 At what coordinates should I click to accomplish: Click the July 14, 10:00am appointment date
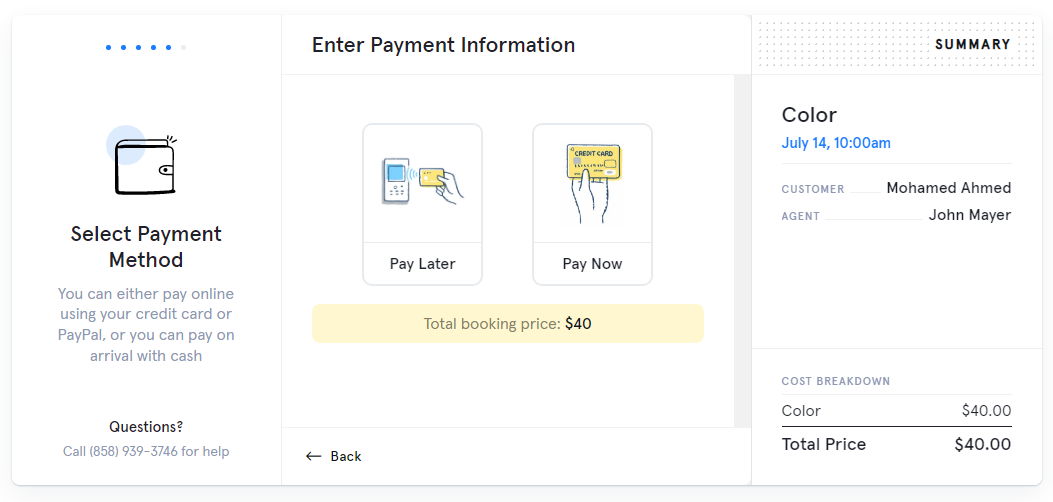coord(836,143)
